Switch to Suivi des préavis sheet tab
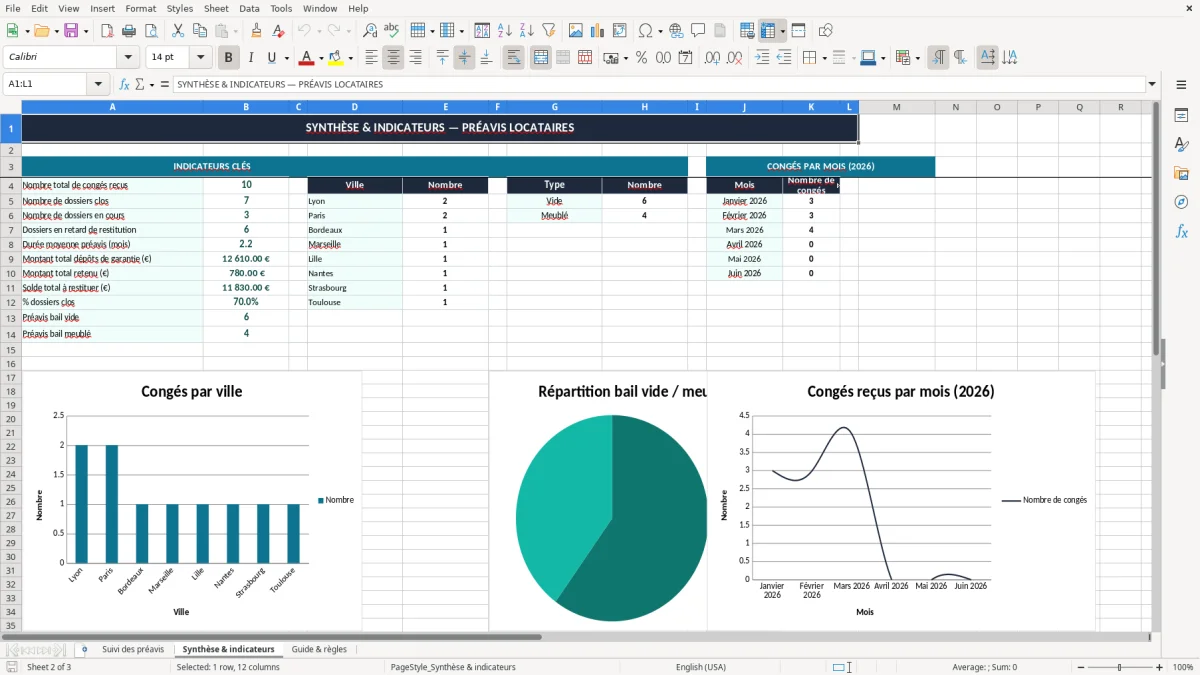Image resolution: width=1200 pixels, height=675 pixels. pos(133,649)
